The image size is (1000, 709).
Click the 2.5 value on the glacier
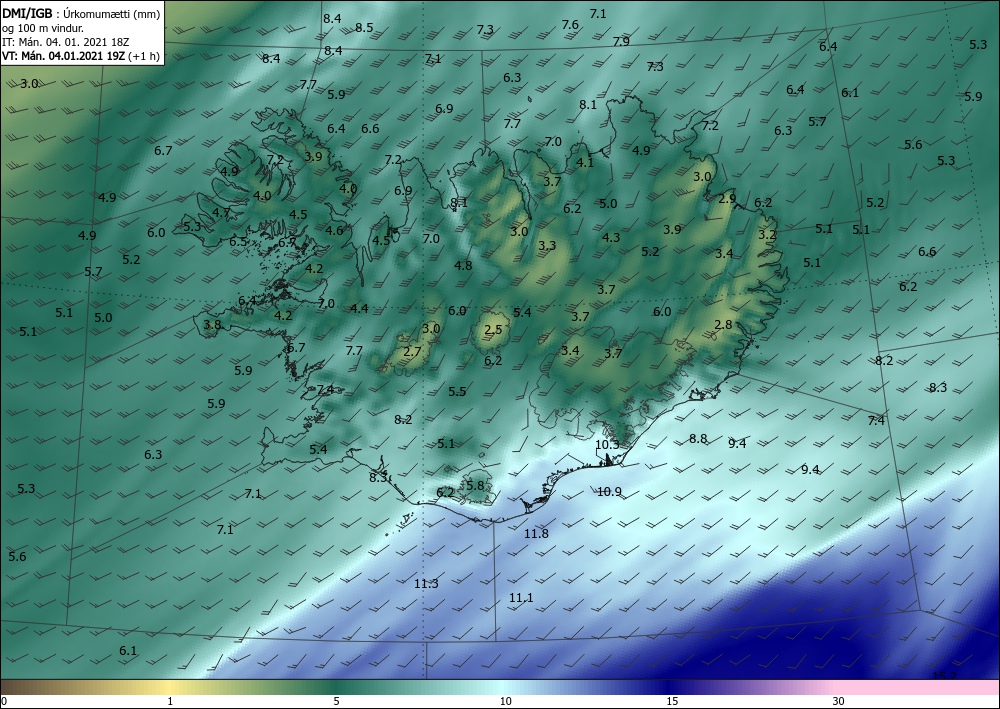pyautogui.click(x=493, y=330)
